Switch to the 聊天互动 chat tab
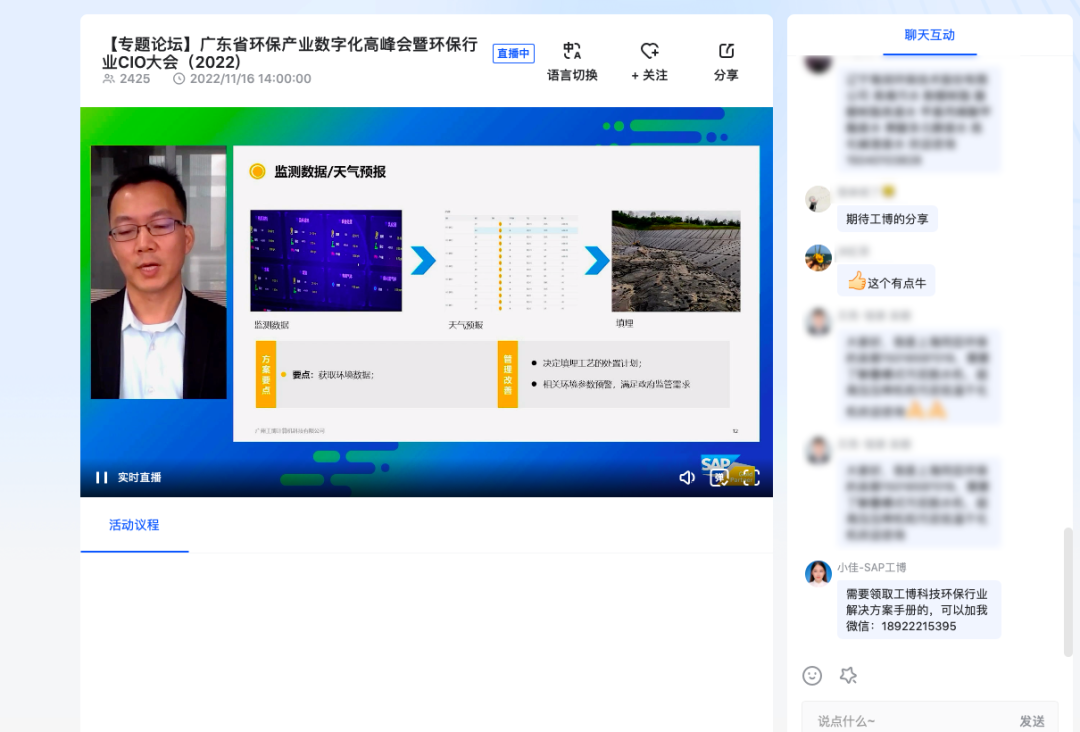1080x732 pixels. (x=930, y=35)
